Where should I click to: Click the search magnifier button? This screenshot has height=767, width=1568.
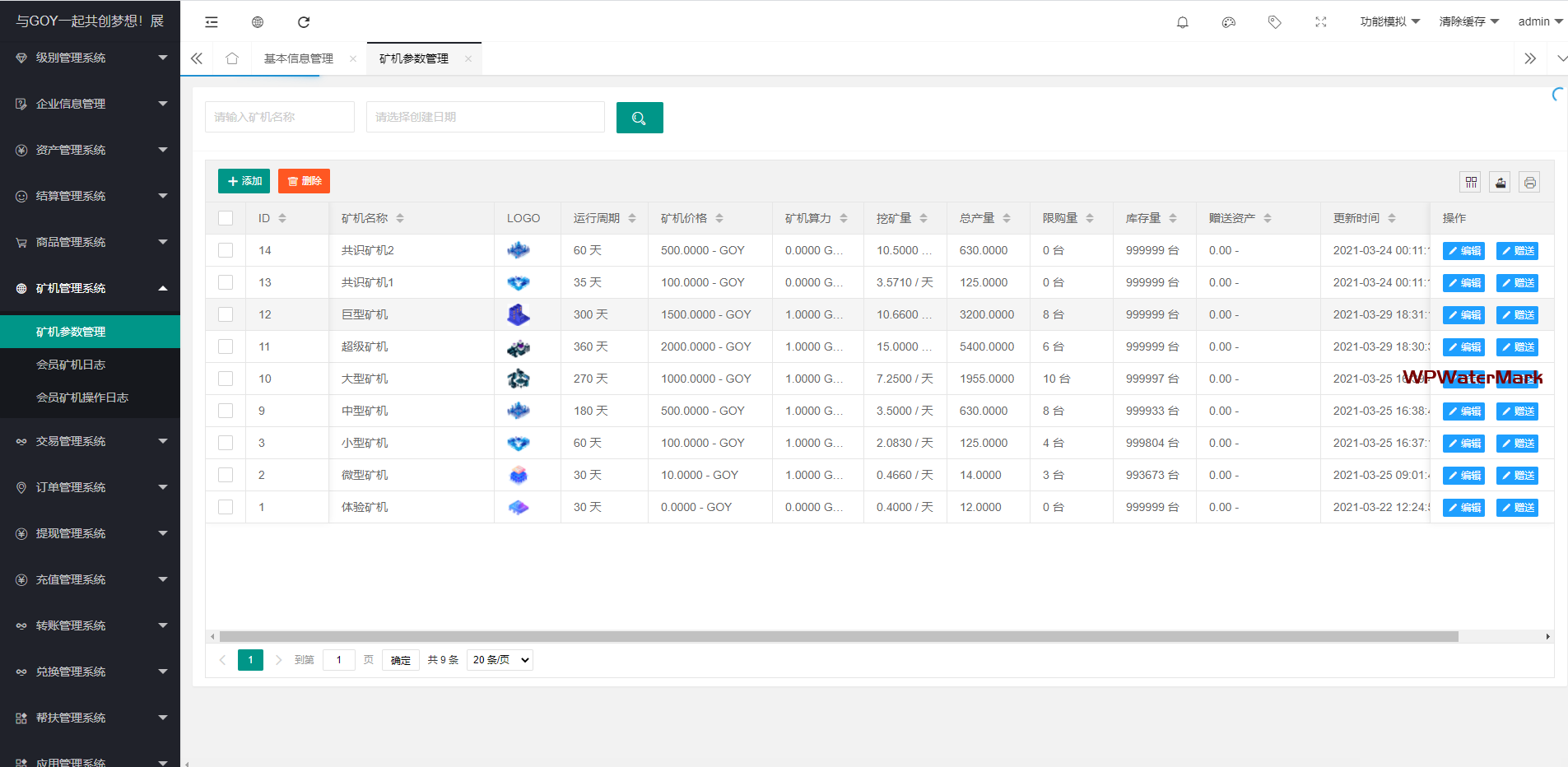point(639,118)
